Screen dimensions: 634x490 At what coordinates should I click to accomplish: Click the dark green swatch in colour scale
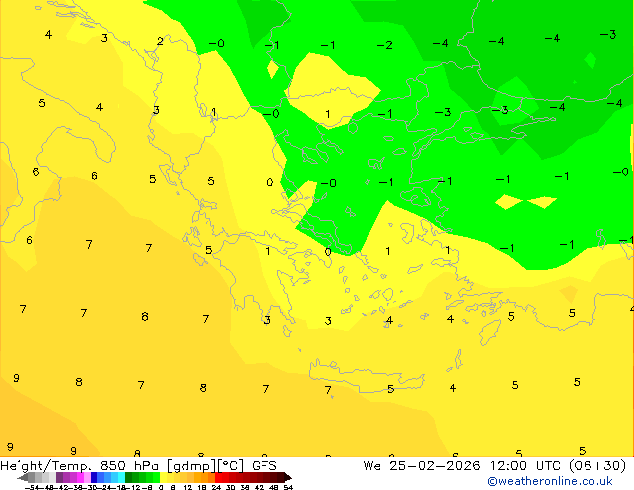click(129, 477)
